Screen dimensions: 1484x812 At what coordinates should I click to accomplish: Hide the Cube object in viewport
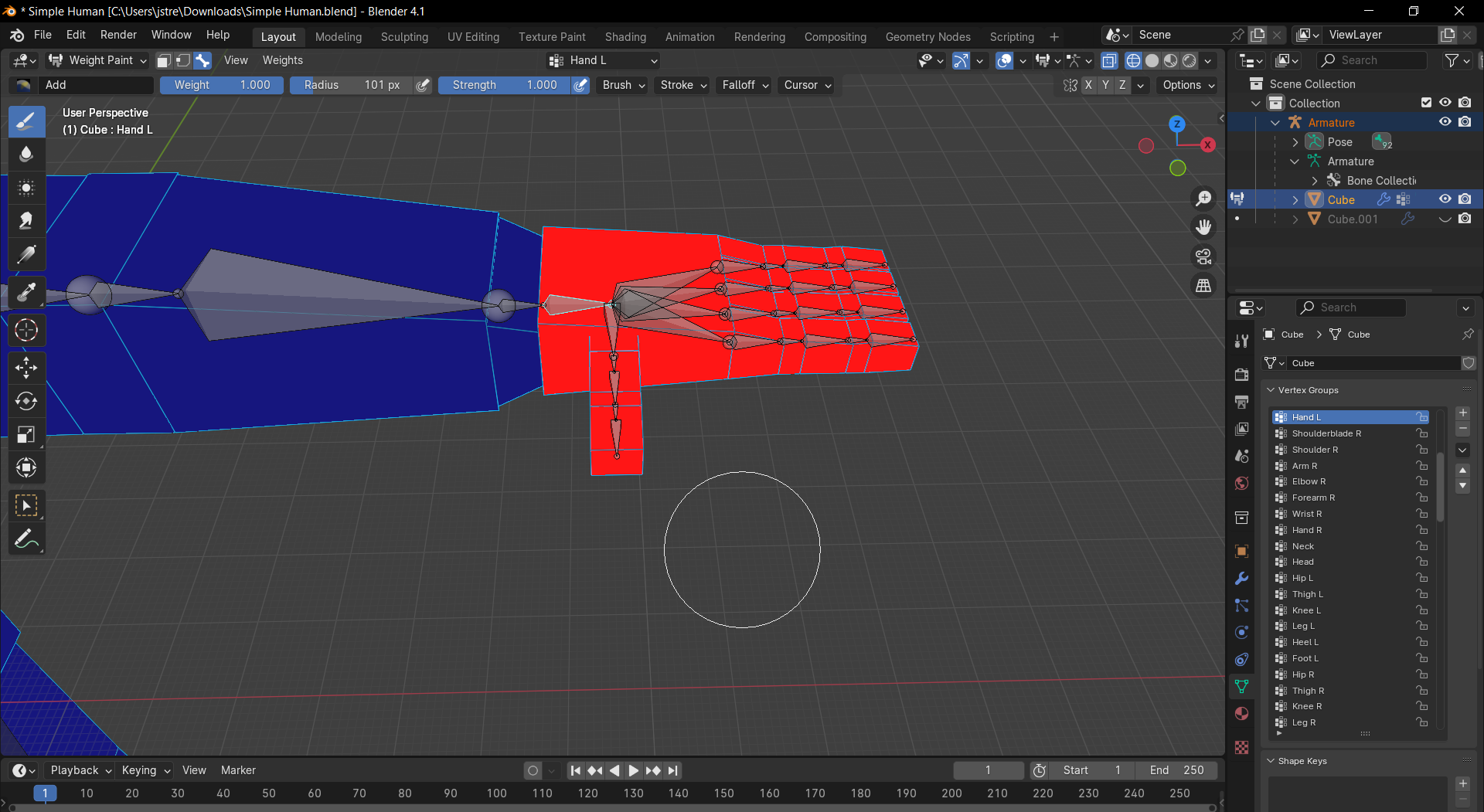click(1445, 199)
